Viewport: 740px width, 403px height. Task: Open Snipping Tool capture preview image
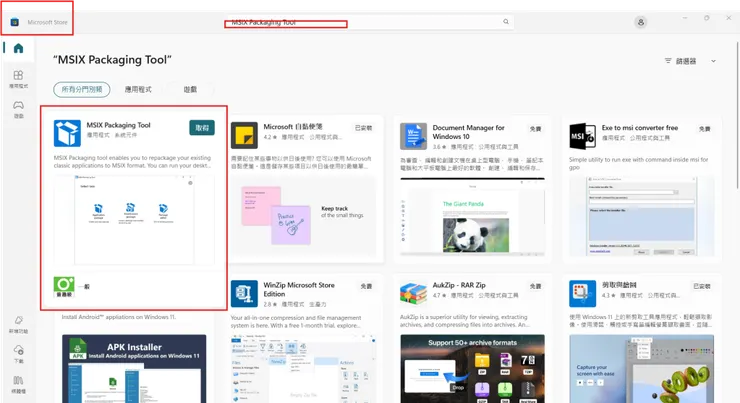tap(641, 369)
